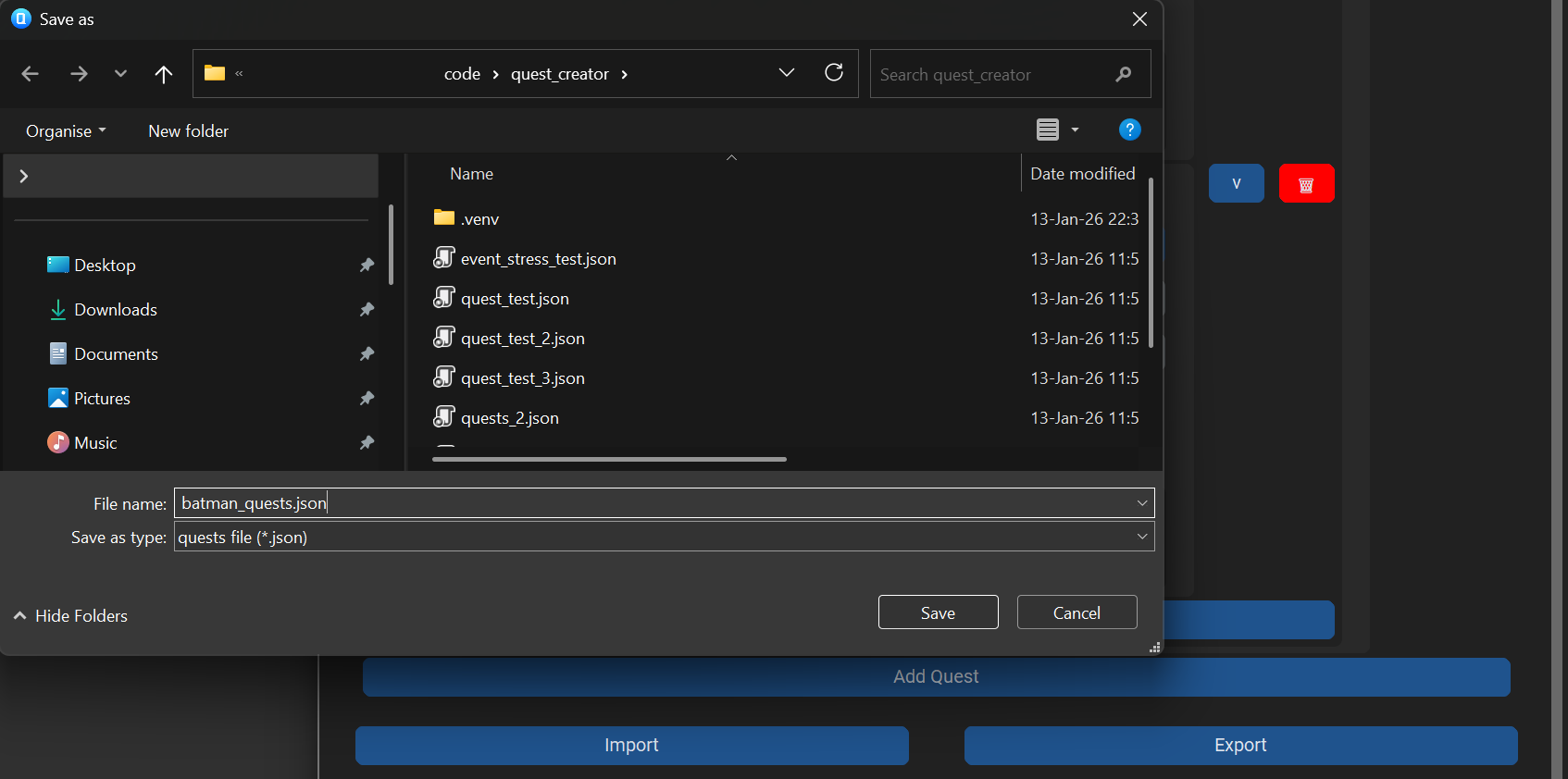Screen dimensions: 1568x779
Task: Click the Export button
Action: (1241, 746)
